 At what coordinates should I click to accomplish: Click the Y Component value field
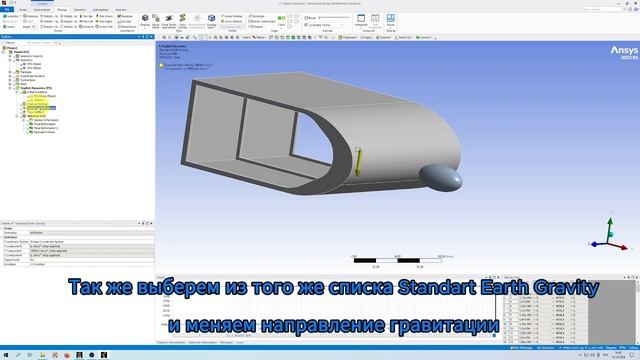pos(92,251)
